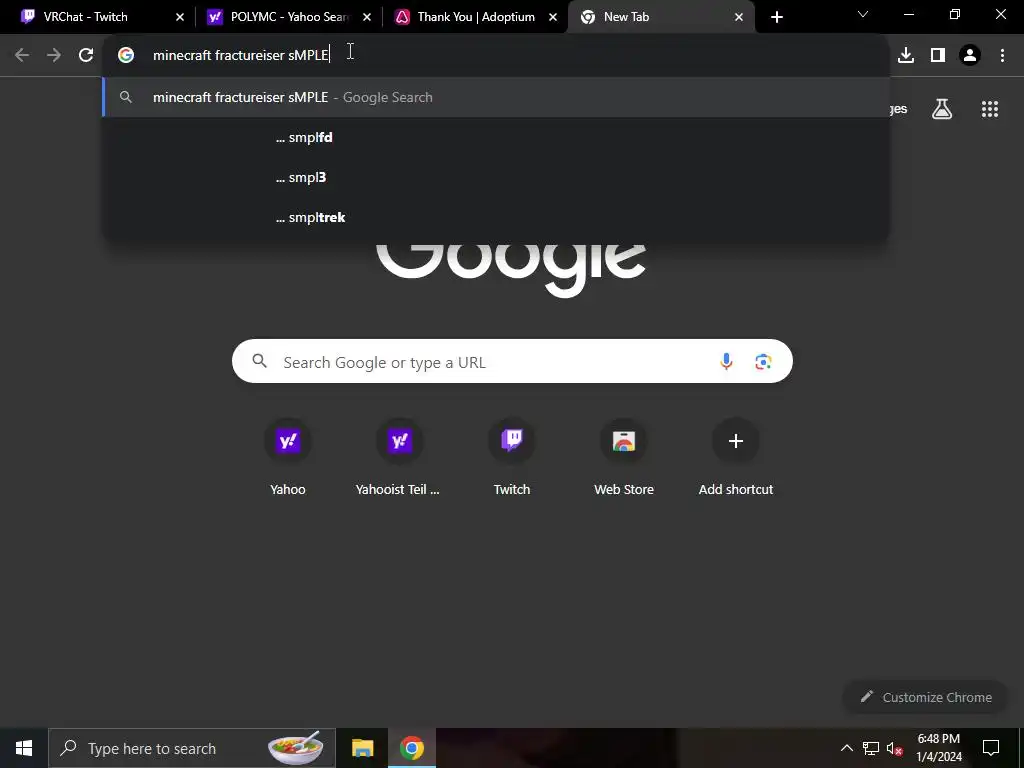Choose the '... smpltrek' suggestion
Image resolution: width=1024 pixels, height=768 pixels.
tap(496, 217)
